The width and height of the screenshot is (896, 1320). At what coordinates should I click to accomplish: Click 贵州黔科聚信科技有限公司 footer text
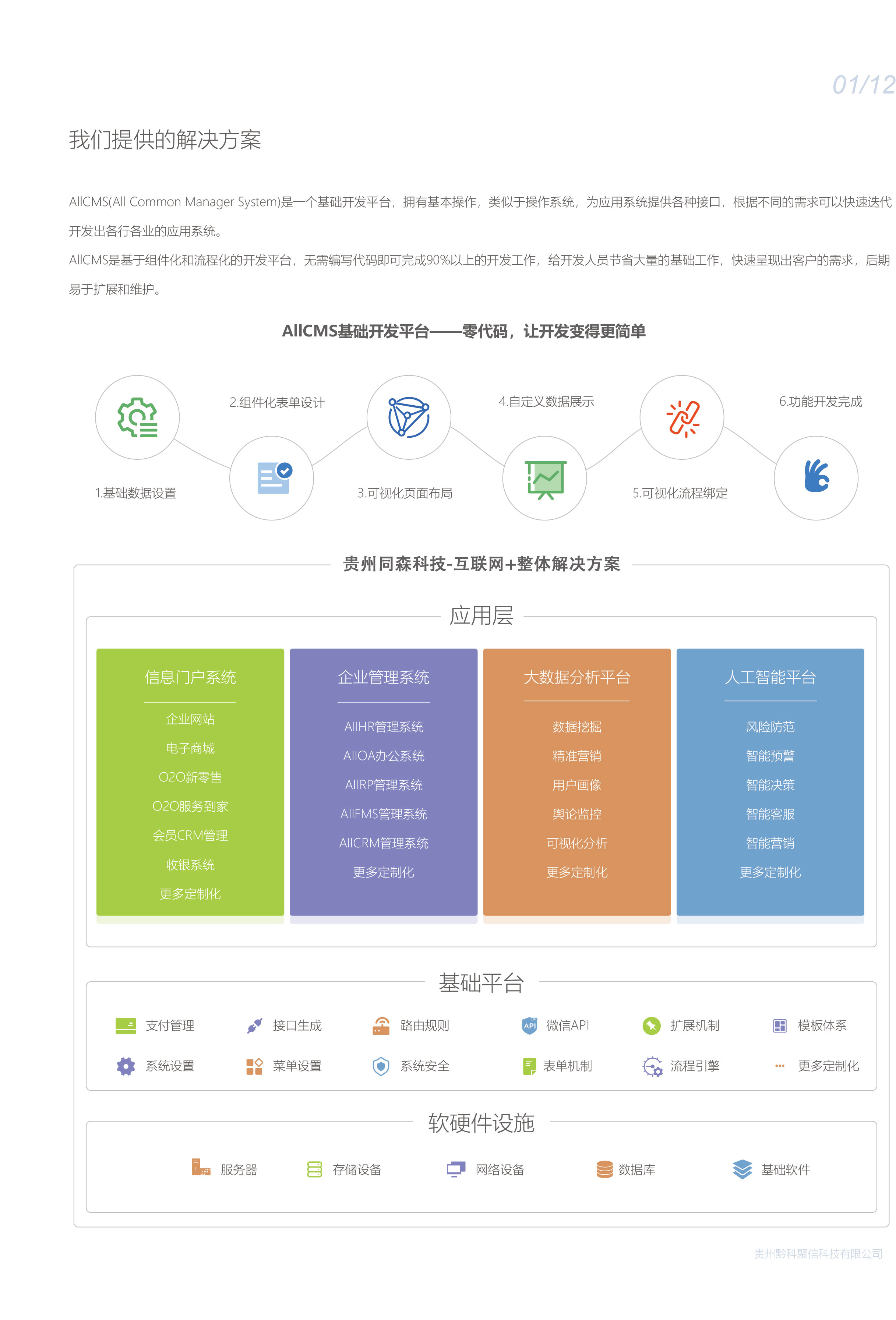[818, 1253]
